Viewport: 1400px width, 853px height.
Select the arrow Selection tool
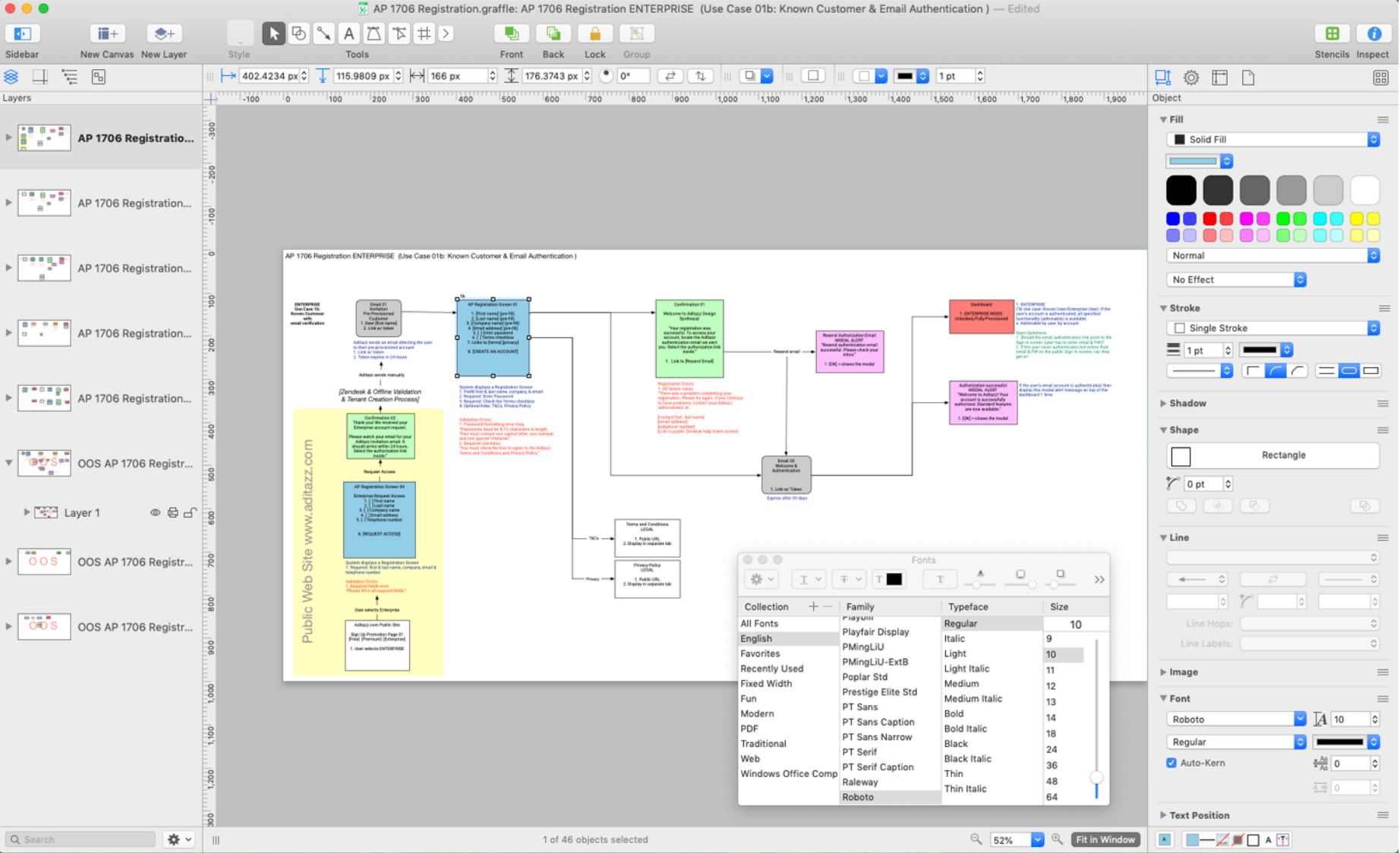pyautogui.click(x=273, y=33)
